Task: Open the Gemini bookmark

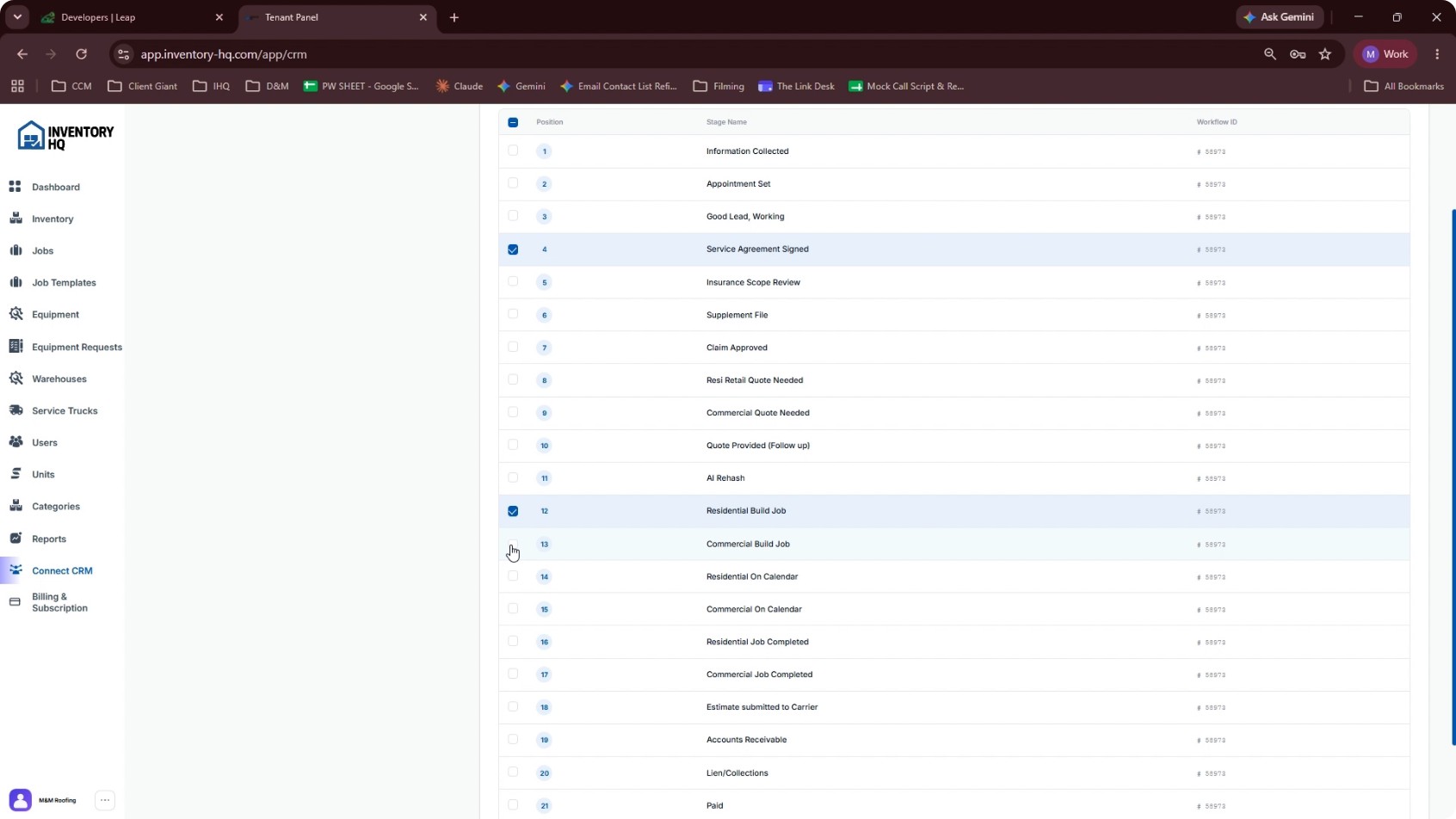Action: click(521, 86)
